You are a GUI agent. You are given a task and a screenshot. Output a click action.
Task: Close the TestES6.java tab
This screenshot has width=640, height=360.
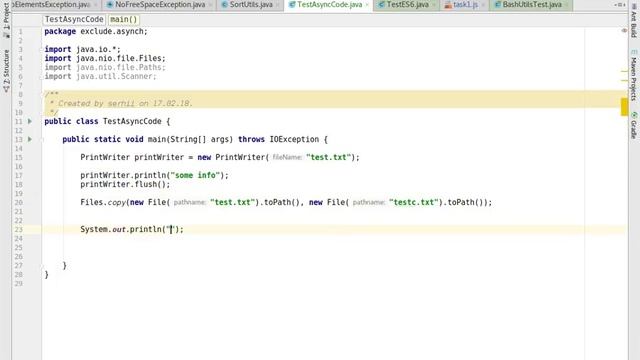point(434,5)
